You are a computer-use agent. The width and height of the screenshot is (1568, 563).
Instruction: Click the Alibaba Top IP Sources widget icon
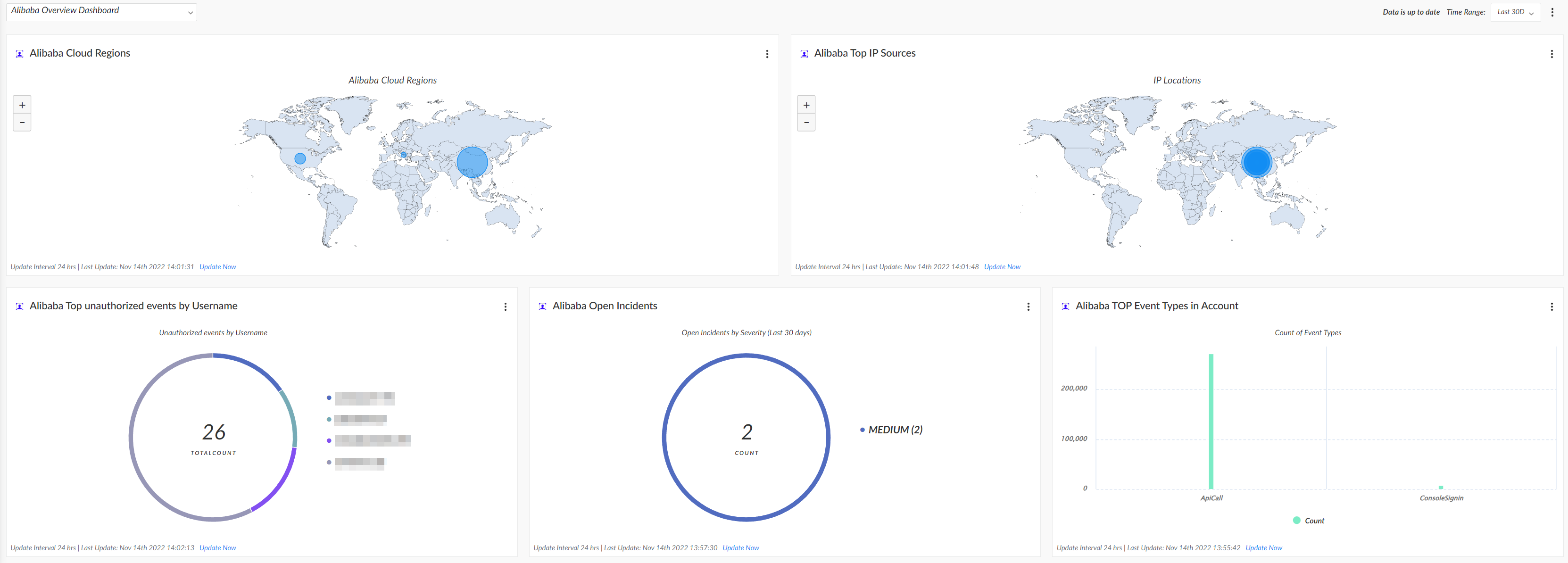point(804,54)
